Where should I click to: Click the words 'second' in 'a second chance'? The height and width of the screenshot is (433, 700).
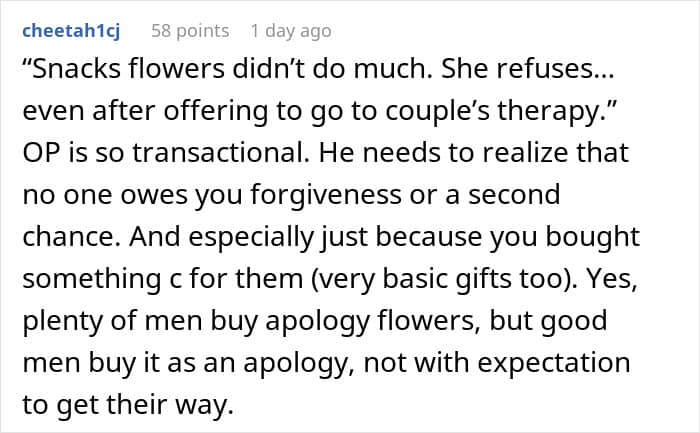(x=514, y=195)
